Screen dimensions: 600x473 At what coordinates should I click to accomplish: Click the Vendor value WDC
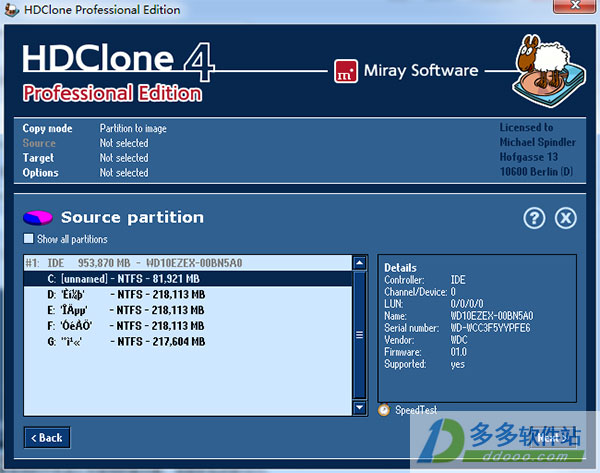coord(459,340)
